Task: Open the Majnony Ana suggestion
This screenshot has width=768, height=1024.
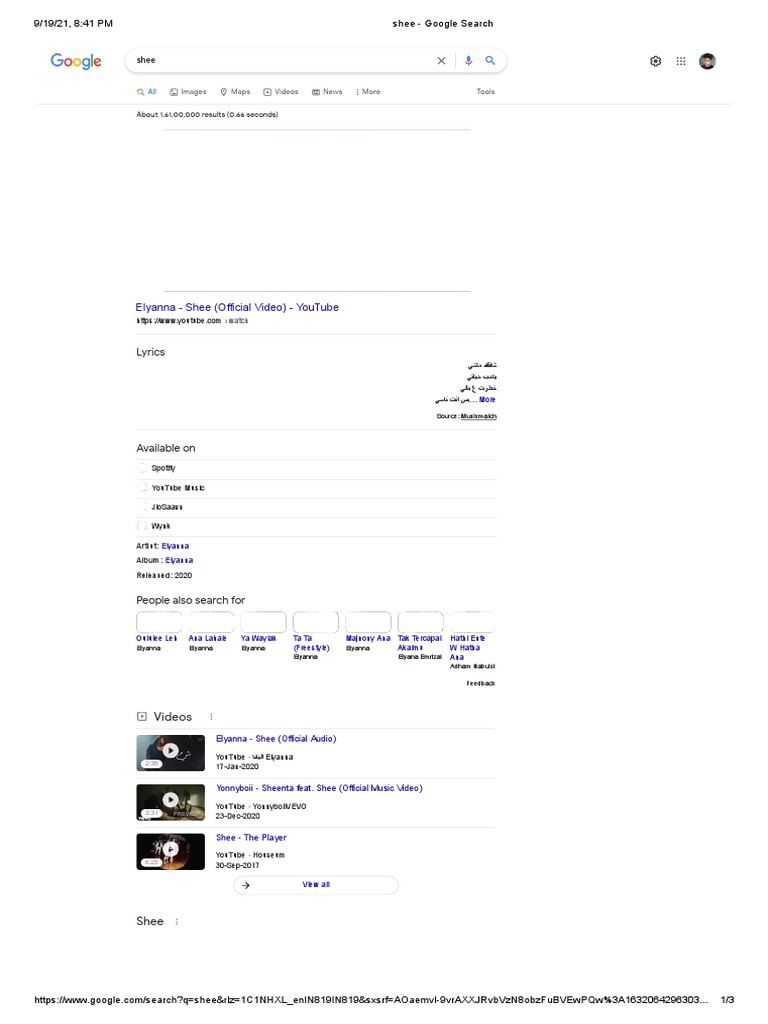Action: [368, 638]
